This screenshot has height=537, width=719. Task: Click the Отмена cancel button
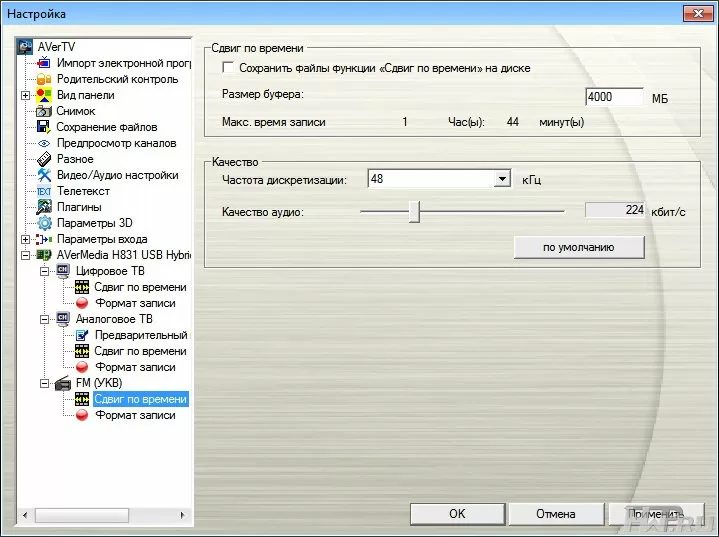pyautogui.click(x=555, y=514)
